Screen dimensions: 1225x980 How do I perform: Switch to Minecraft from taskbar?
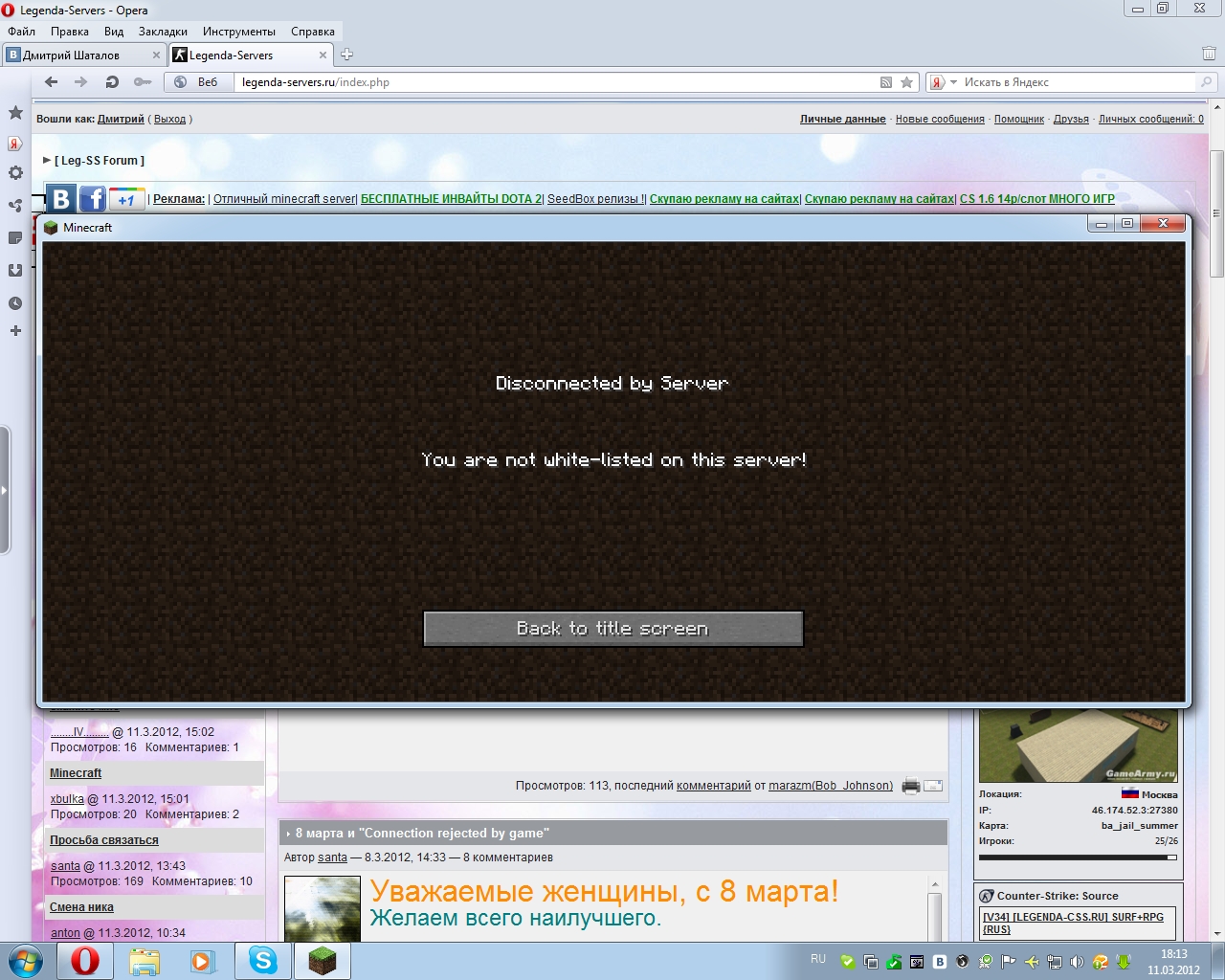pos(322,960)
